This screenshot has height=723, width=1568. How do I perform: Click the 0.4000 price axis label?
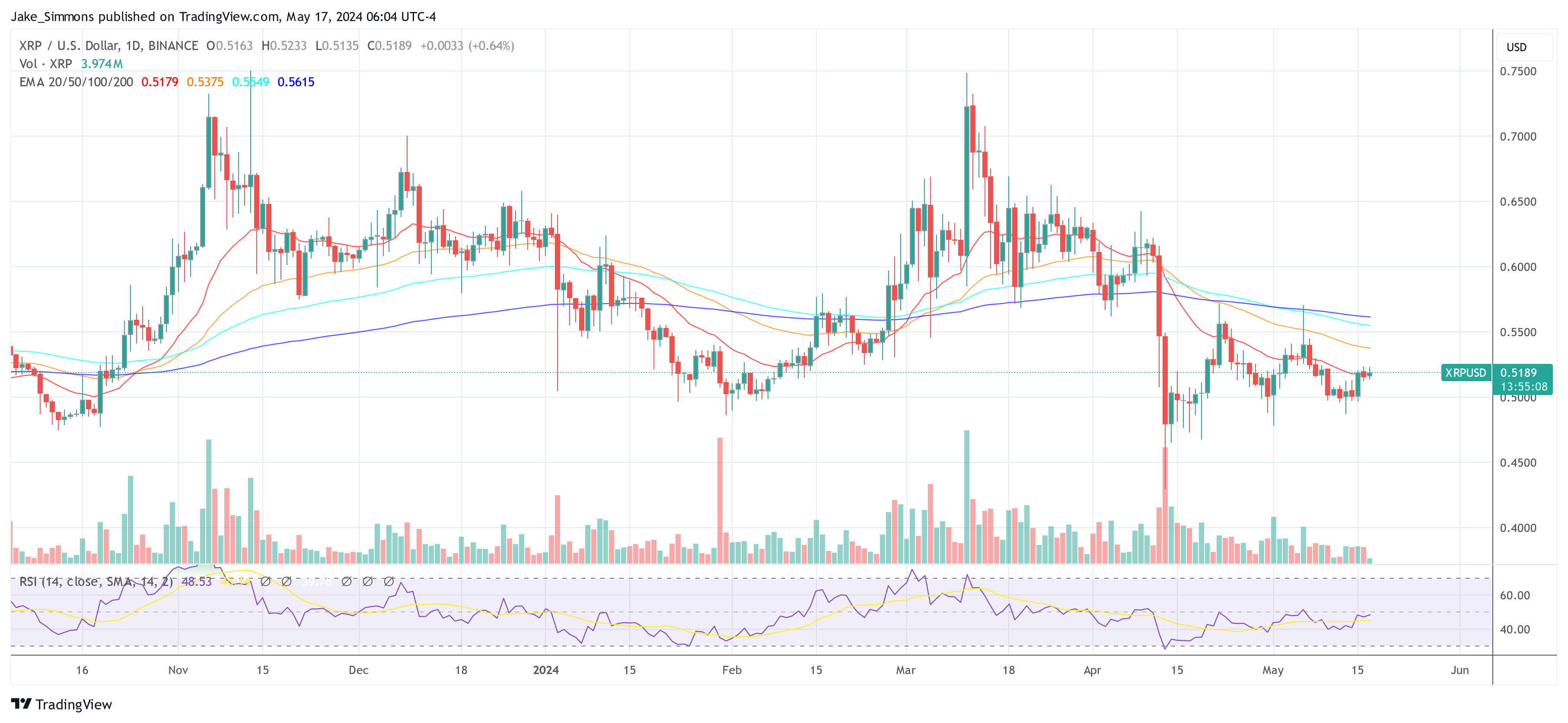[1518, 528]
